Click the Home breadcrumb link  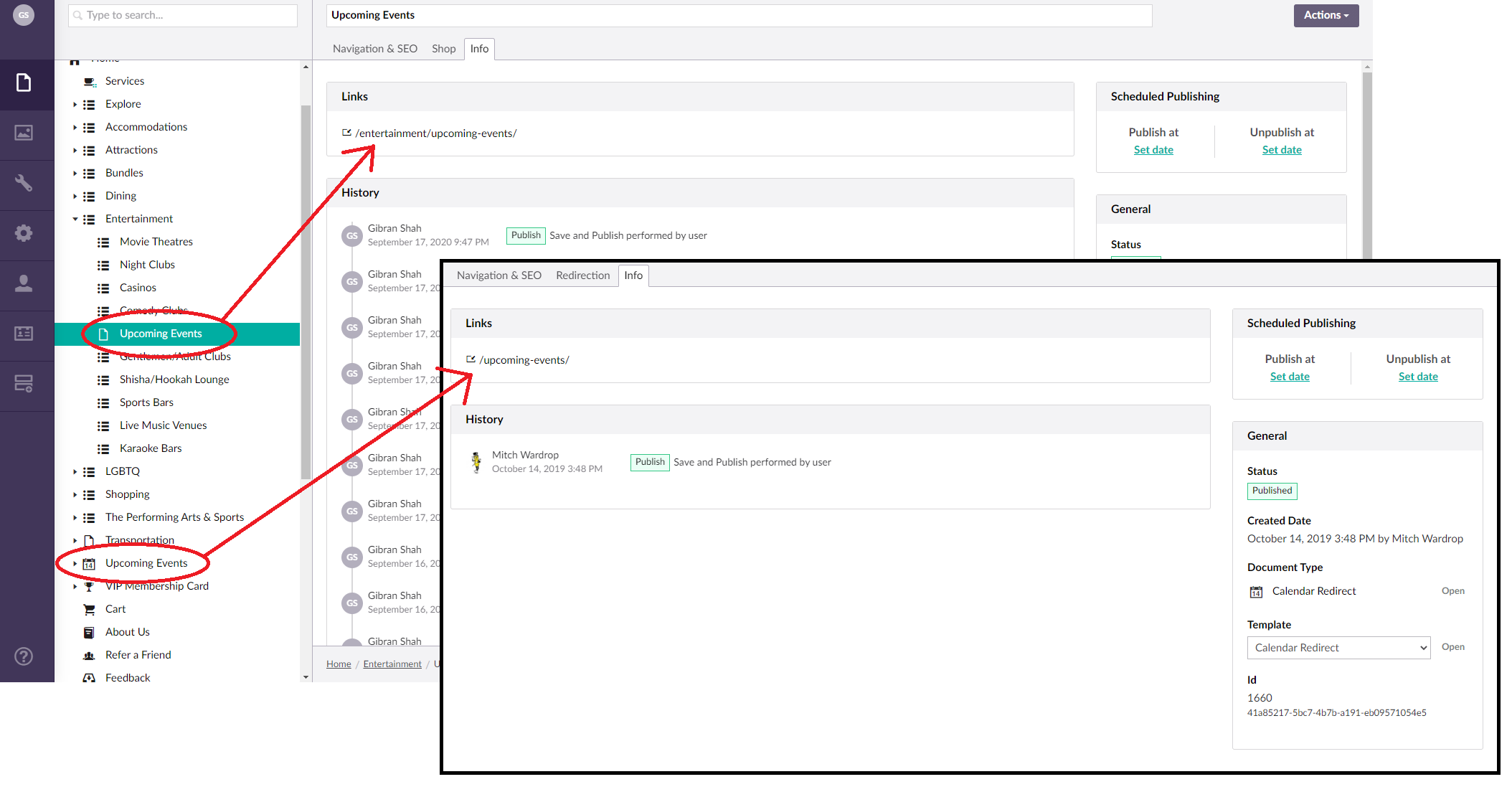click(339, 664)
